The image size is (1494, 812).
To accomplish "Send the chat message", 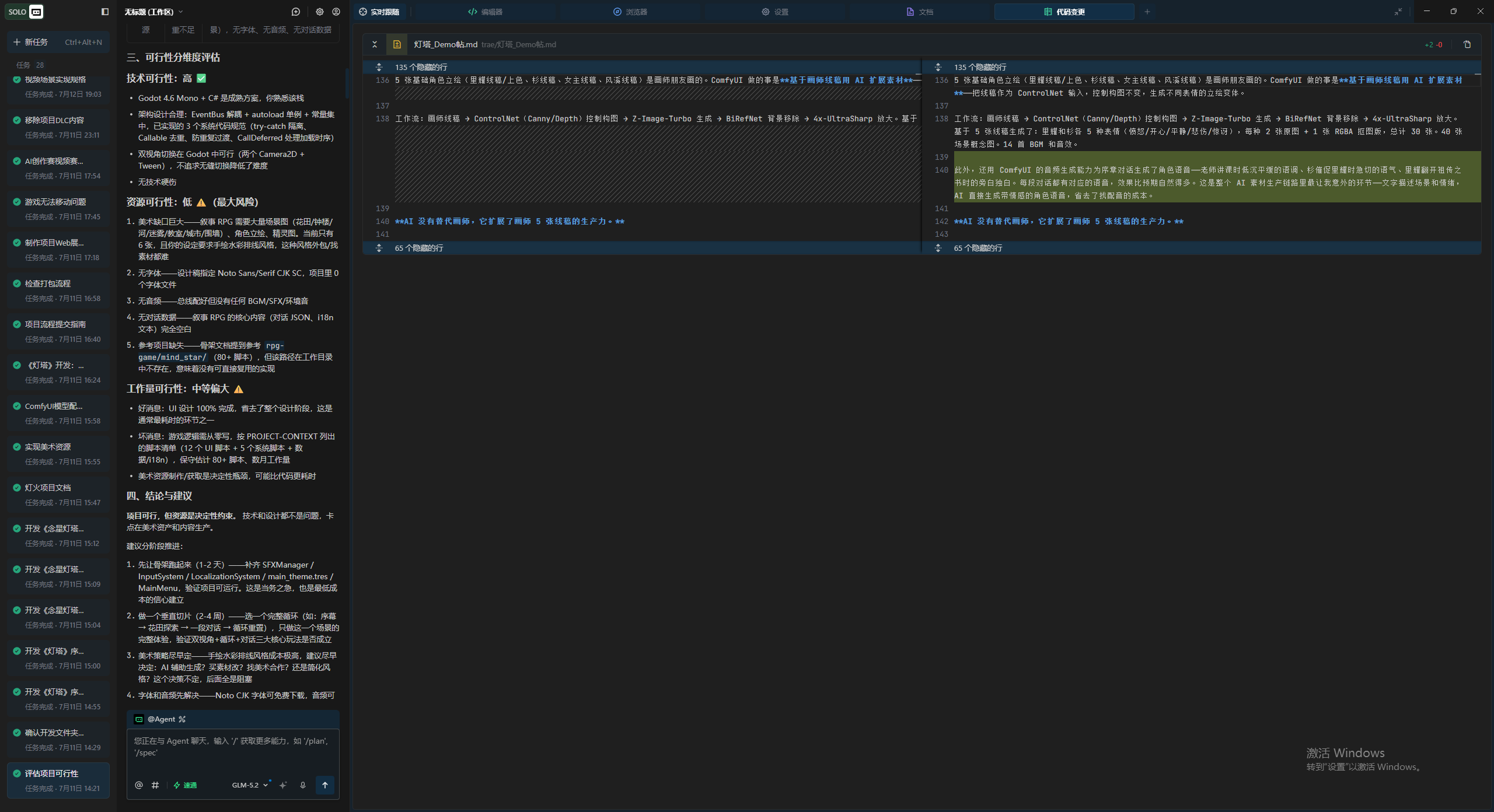I will pos(325,785).
